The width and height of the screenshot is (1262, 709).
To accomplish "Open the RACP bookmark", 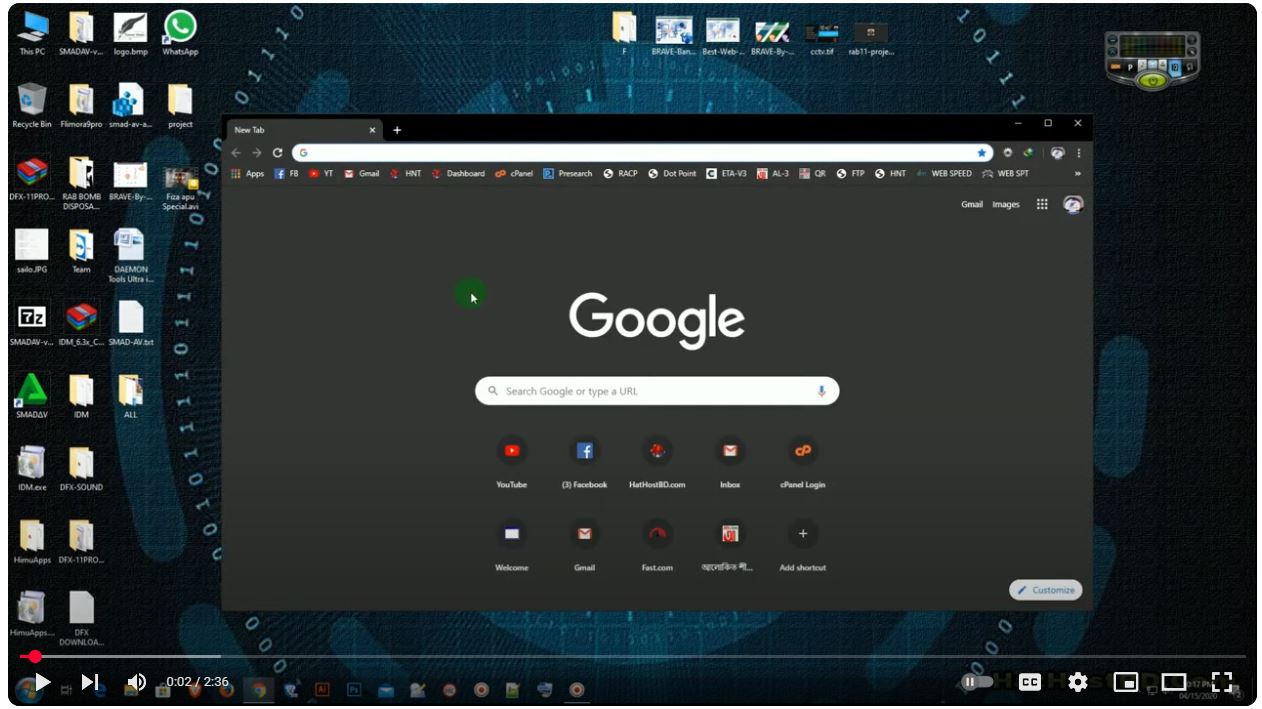I will 620,174.
